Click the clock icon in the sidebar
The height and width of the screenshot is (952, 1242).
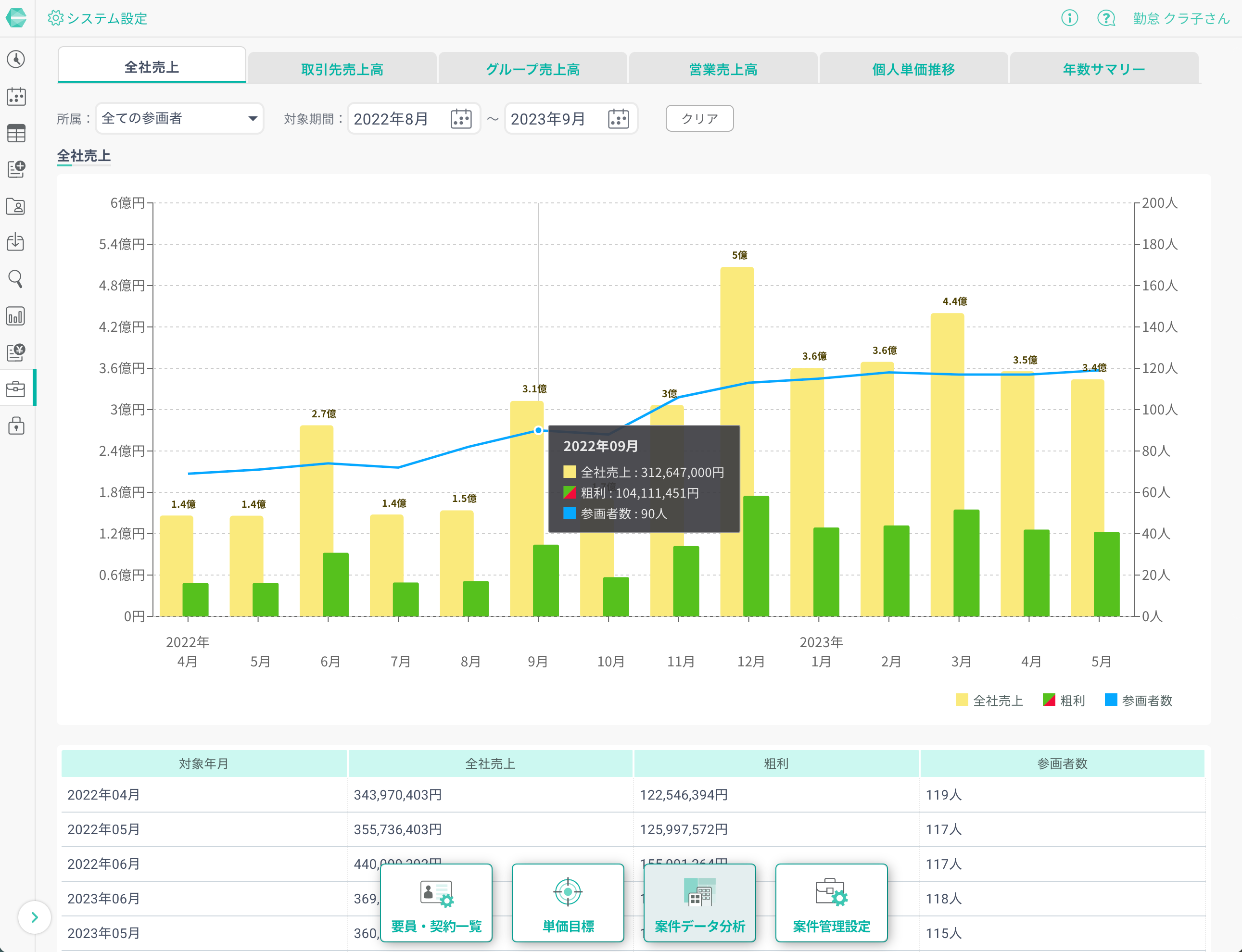tap(16, 59)
